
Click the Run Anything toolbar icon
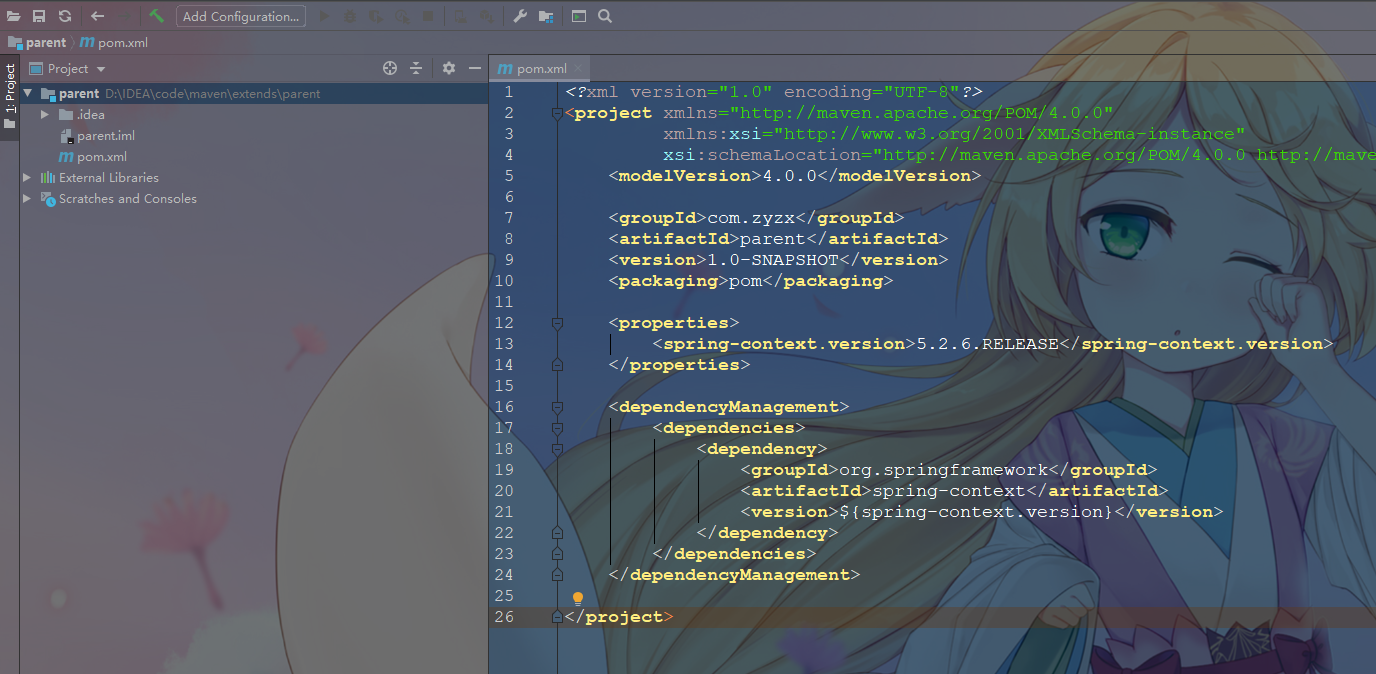pyautogui.click(x=579, y=16)
